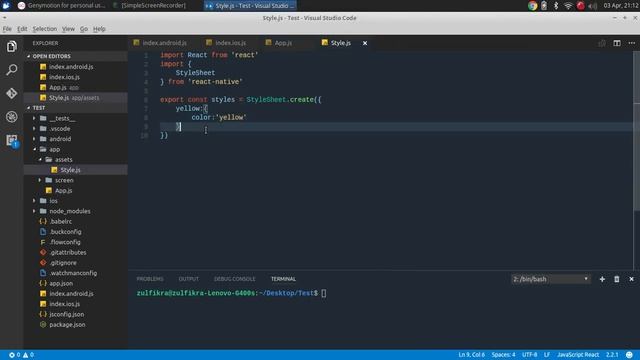Screen dimensions: 640x360
Task: Open the Selection menu
Action: [44, 29]
